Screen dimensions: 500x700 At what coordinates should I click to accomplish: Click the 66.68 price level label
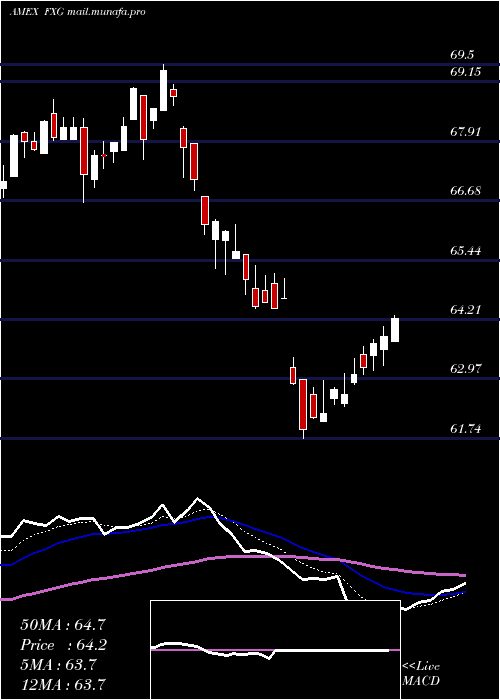[x=466, y=191]
